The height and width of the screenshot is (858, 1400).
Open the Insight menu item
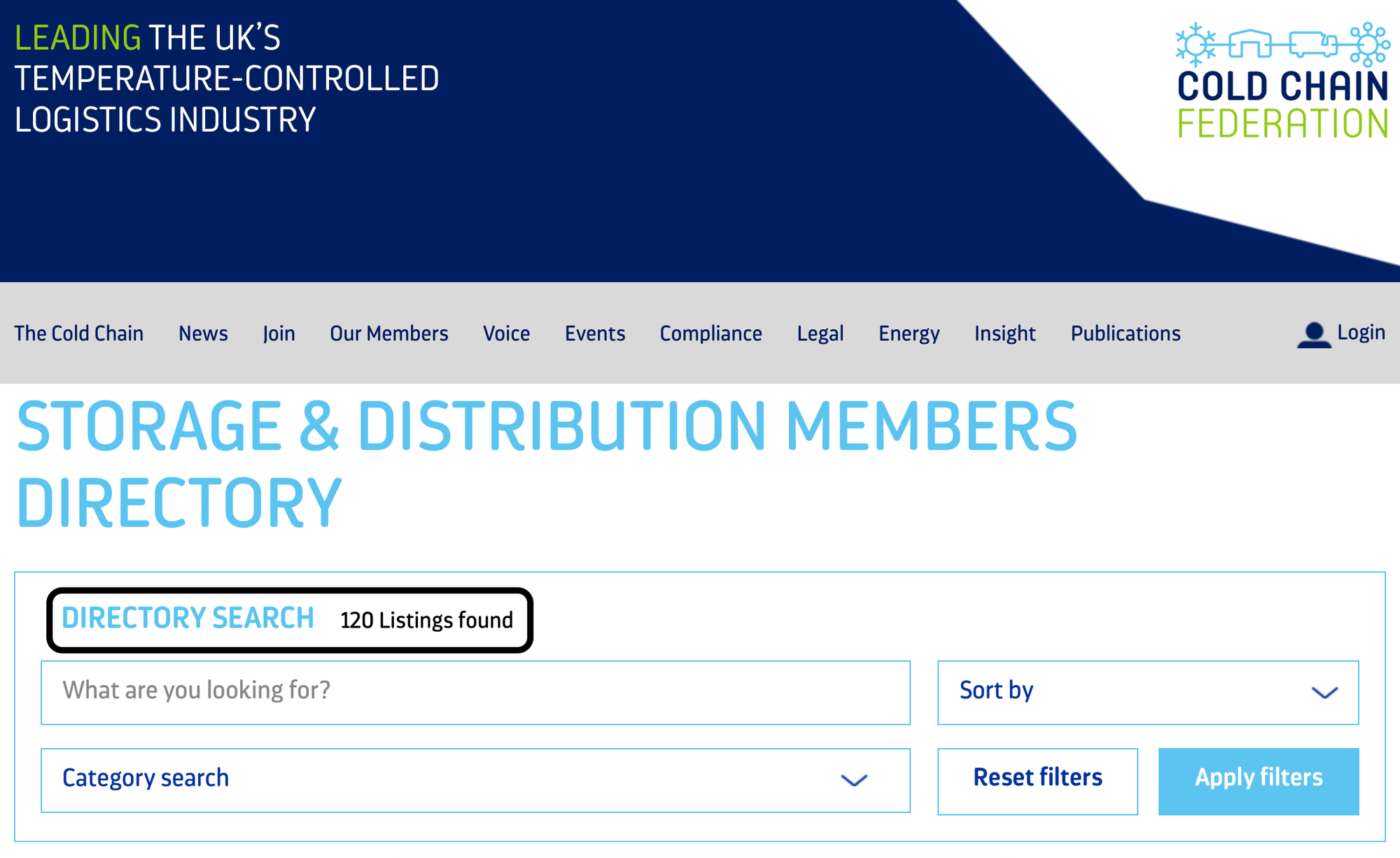click(x=1004, y=333)
